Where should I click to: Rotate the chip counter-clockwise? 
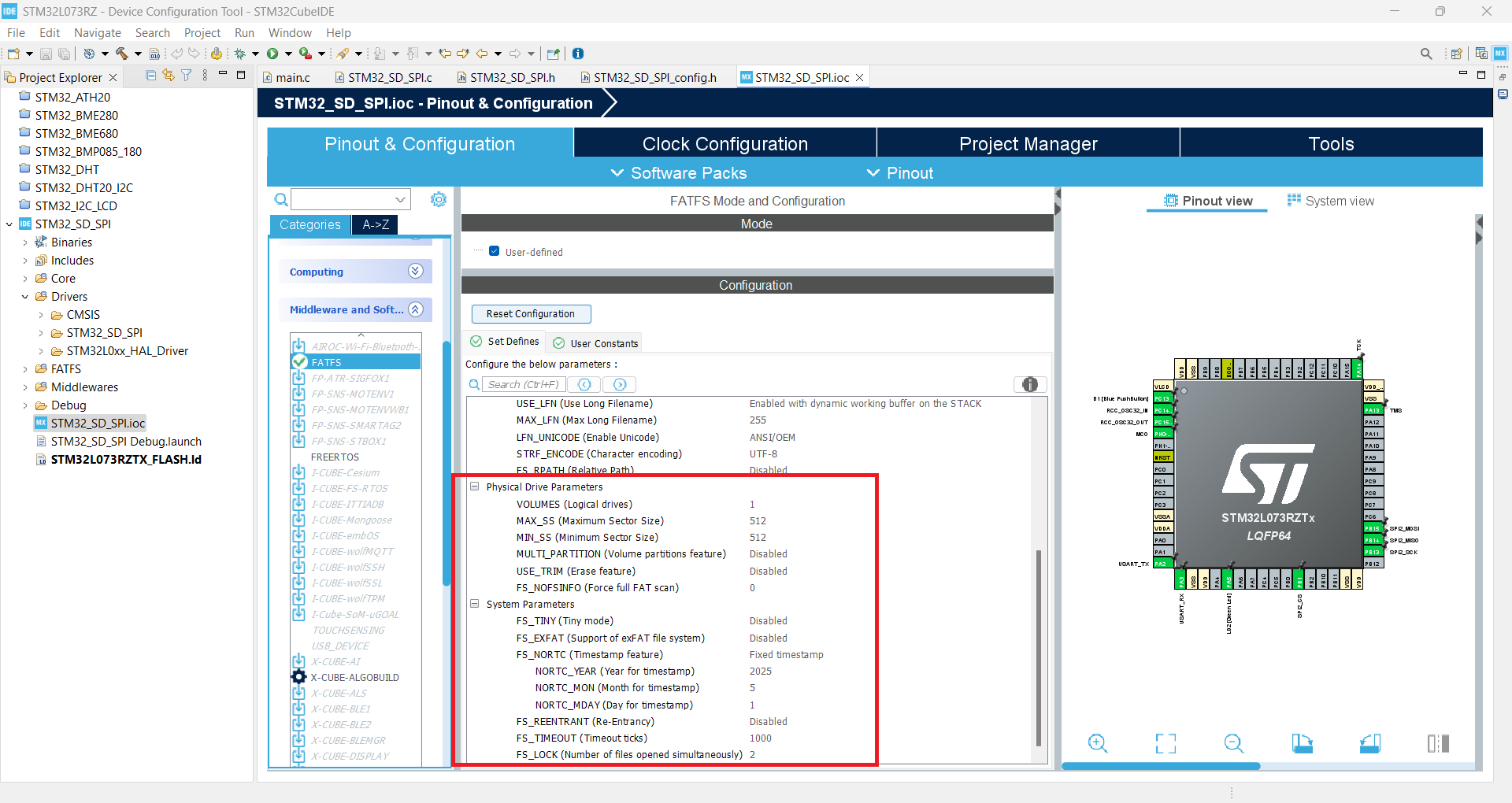tap(1370, 743)
